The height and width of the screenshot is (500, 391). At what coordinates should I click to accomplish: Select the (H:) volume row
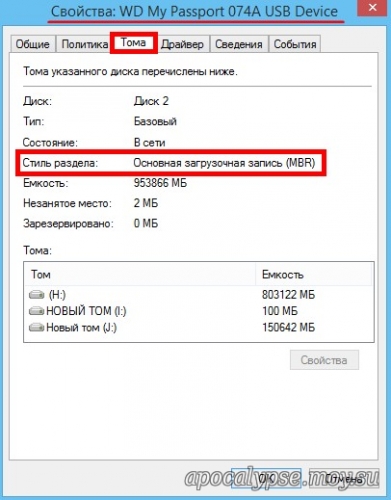[x=199, y=295]
